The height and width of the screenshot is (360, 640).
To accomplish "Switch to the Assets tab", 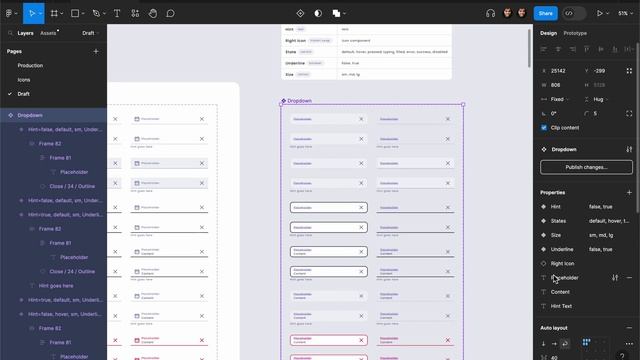I will [x=48, y=33].
